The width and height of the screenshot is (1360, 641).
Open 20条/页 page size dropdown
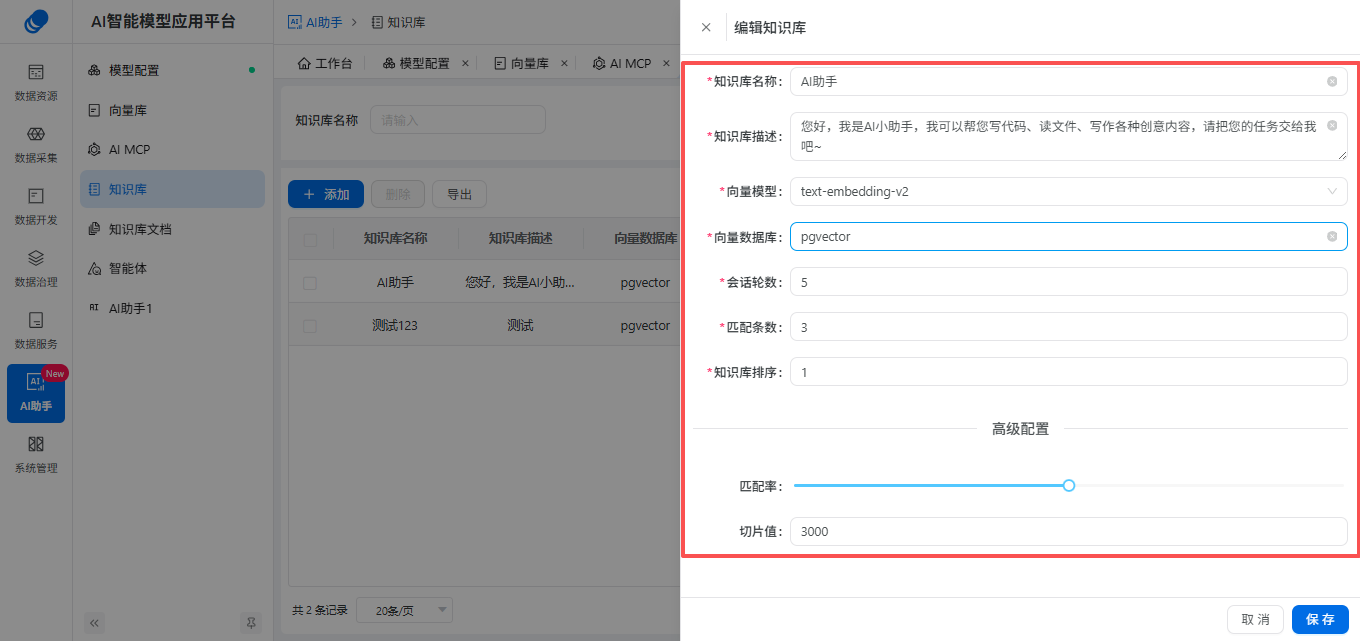(404, 610)
